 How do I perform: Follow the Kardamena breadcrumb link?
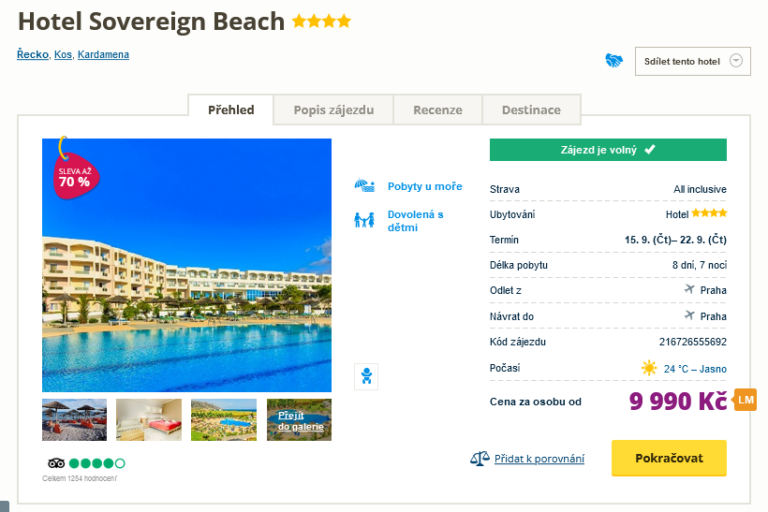(103, 54)
